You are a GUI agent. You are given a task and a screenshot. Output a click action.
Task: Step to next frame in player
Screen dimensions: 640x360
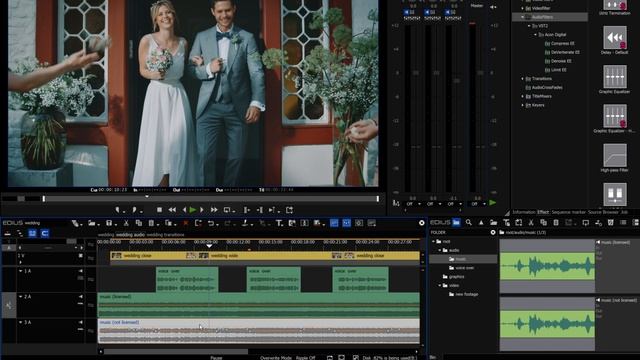[x=202, y=210]
